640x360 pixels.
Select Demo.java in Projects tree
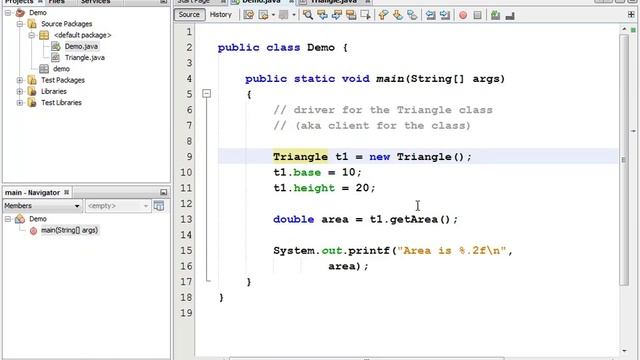click(81, 47)
